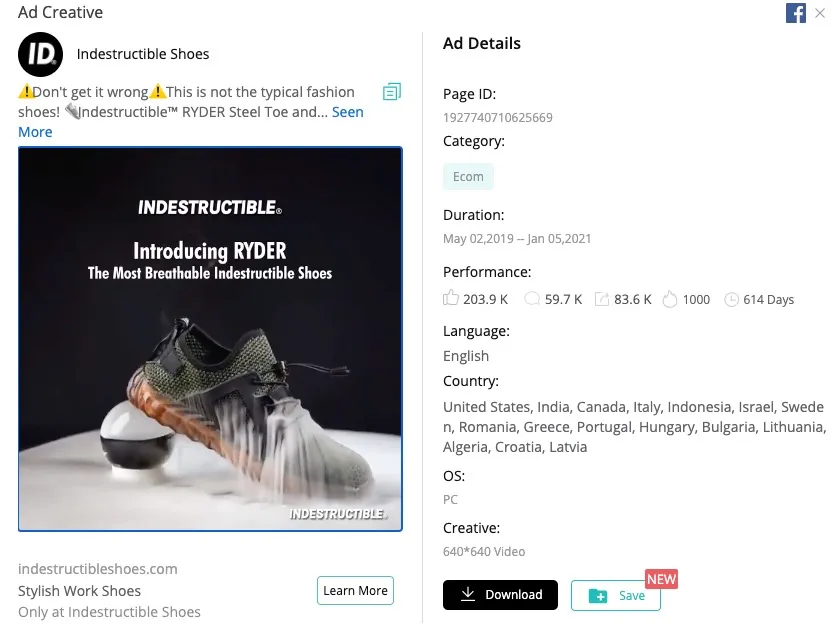
Task: Click the Stylish Work Shoes headline
Action: 80,591
